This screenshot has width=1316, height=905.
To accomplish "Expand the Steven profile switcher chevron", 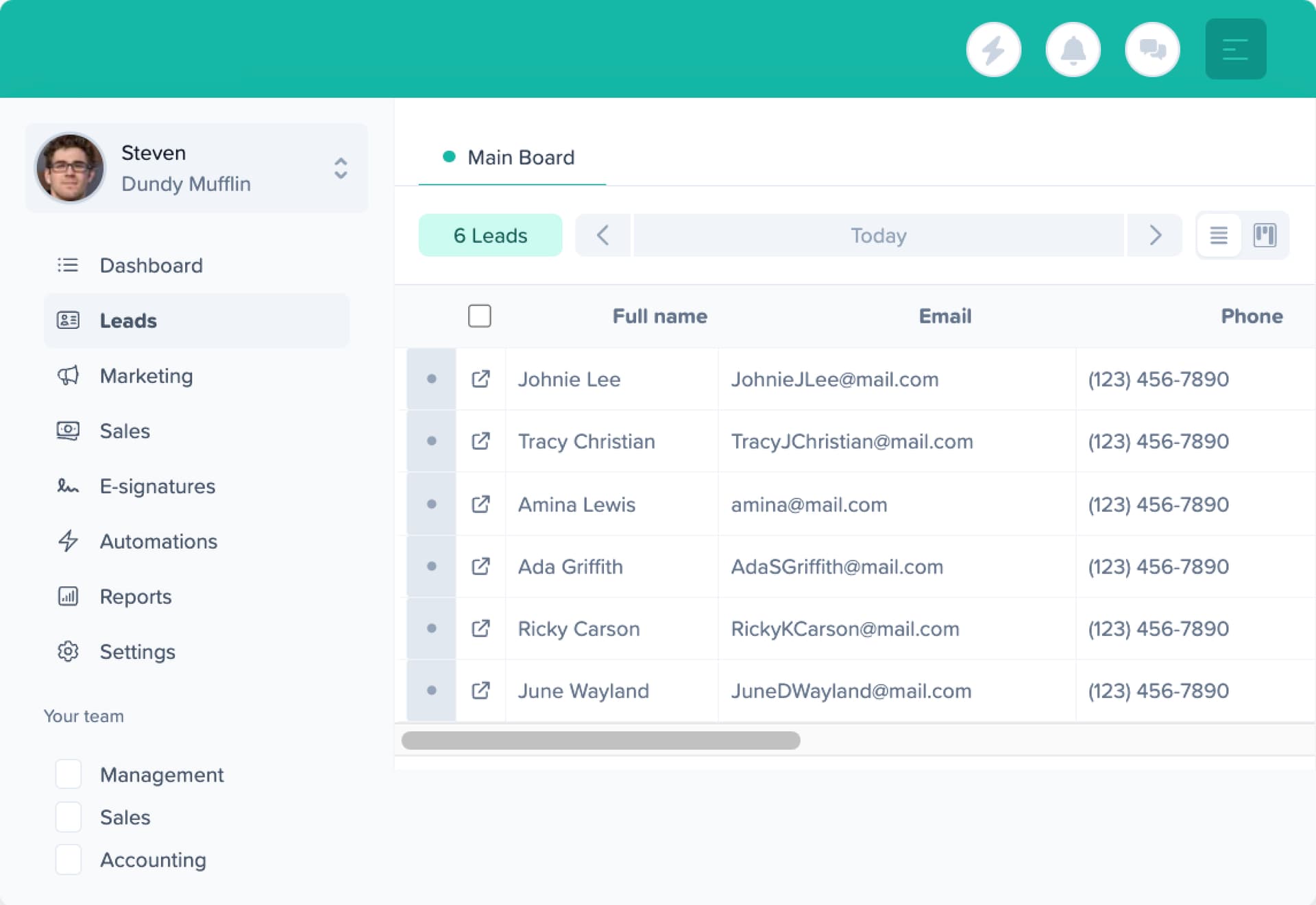I will tap(340, 168).
